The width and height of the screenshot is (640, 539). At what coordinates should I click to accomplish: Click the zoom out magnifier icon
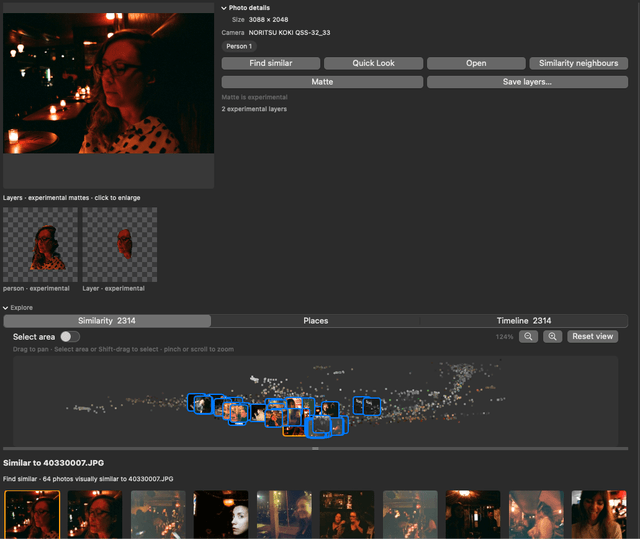[x=528, y=337]
